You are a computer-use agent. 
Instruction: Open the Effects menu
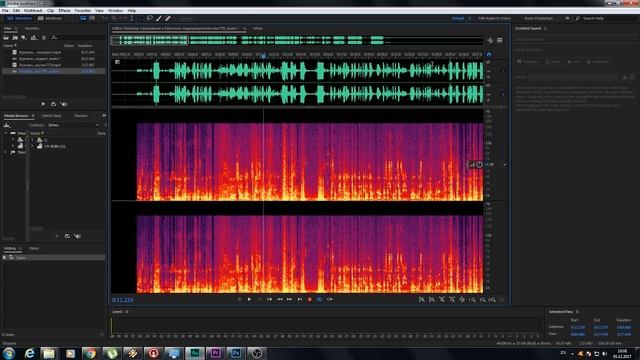[x=64, y=11]
